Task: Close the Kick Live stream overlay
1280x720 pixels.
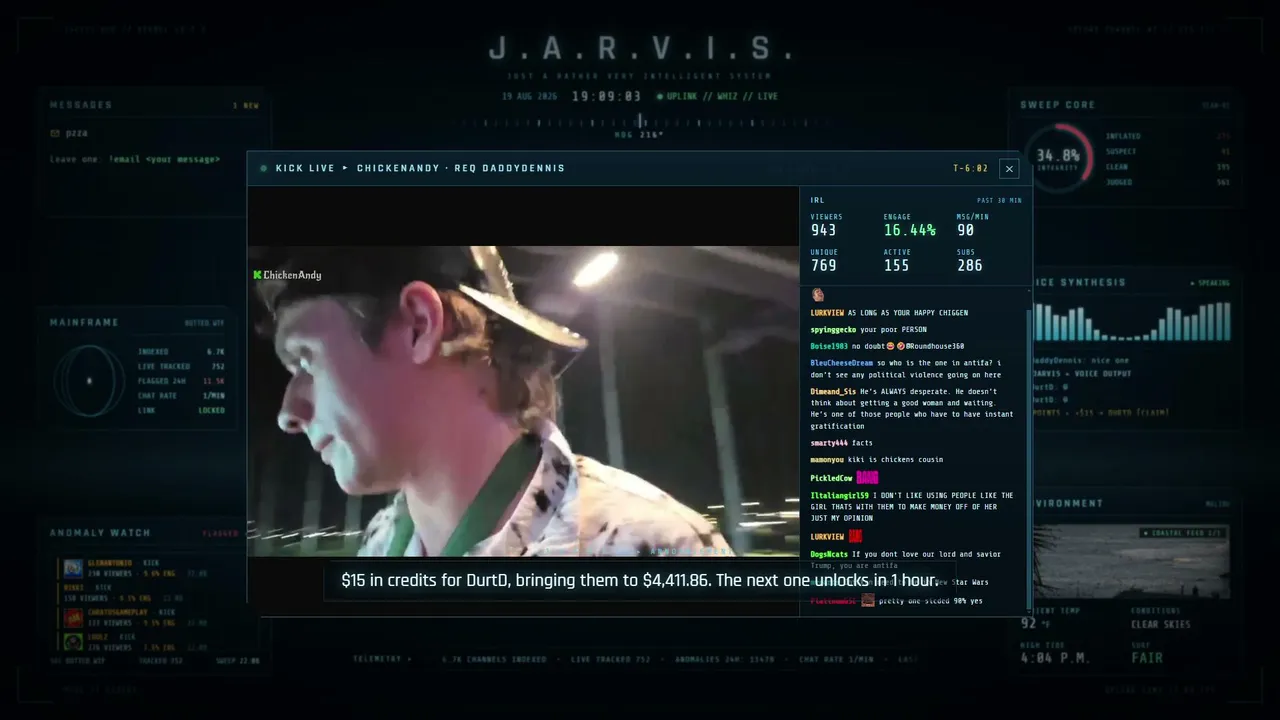Action: [x=1009, y=169]
